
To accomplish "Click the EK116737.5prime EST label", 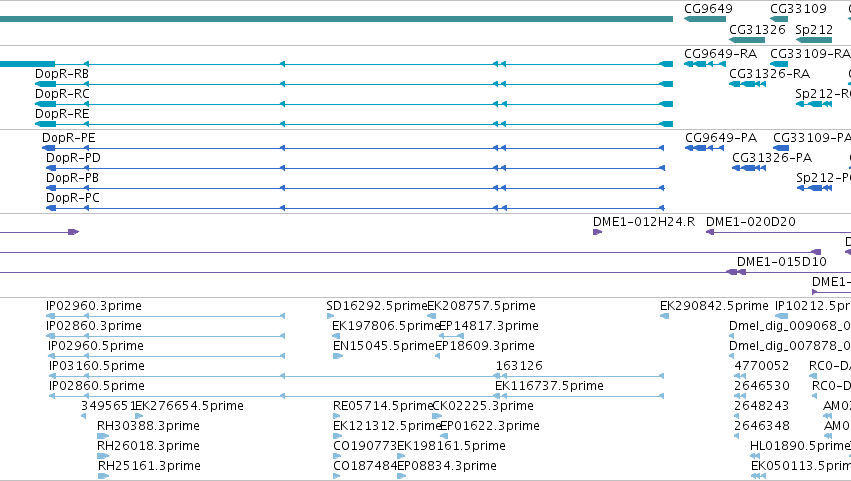I will (x=549, y=387).
